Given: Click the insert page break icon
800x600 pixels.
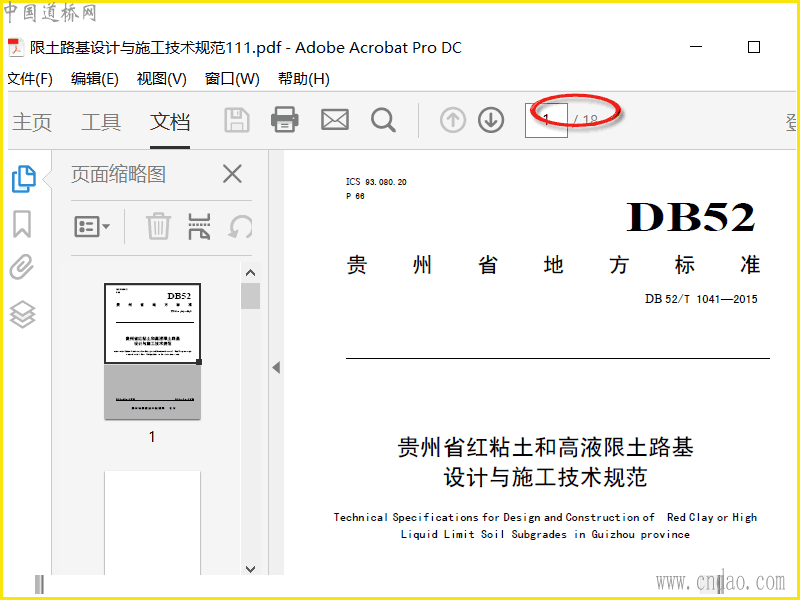Looking at the screenshot, I should point(199,227).
